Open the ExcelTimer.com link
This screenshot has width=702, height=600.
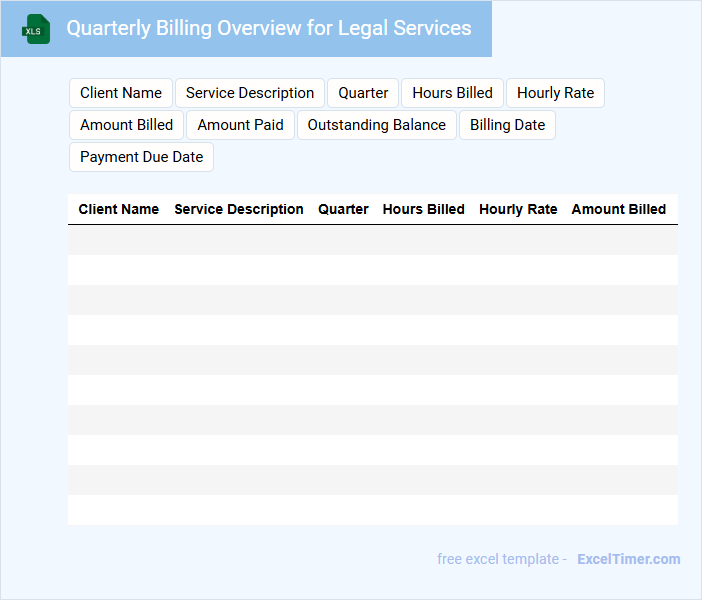click(628, 559)
